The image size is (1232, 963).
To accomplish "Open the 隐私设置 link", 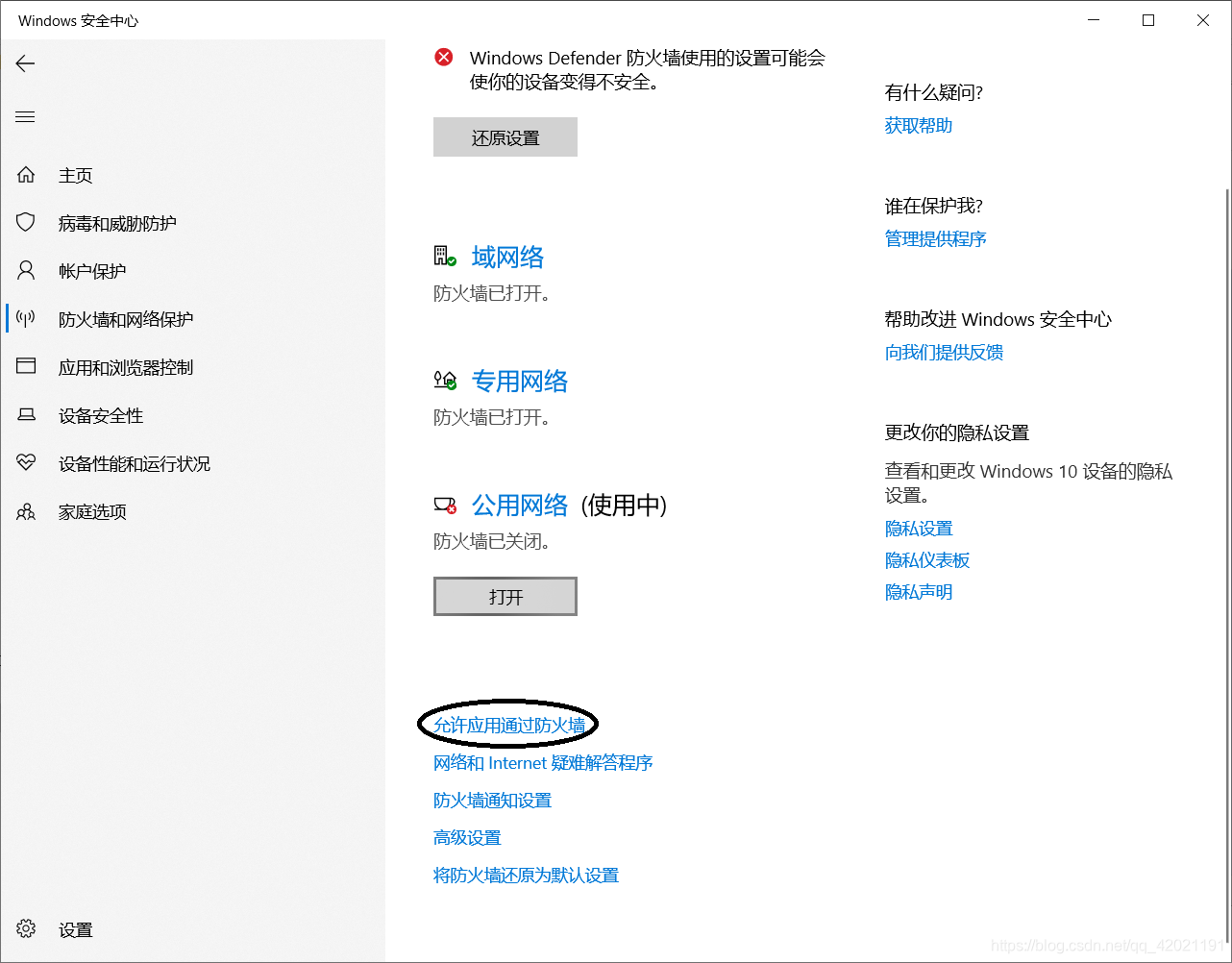I will (919, 528).
